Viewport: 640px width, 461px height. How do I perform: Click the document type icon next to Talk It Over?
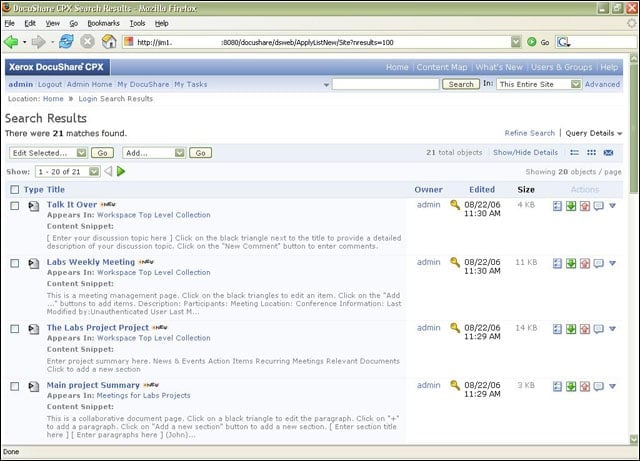click(x=33, y=206)
